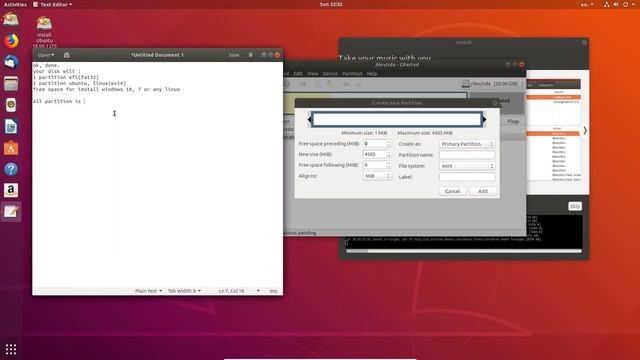Open the Partition menu in GParted
This screenshot has width=640, height=360.
point(352,74)
